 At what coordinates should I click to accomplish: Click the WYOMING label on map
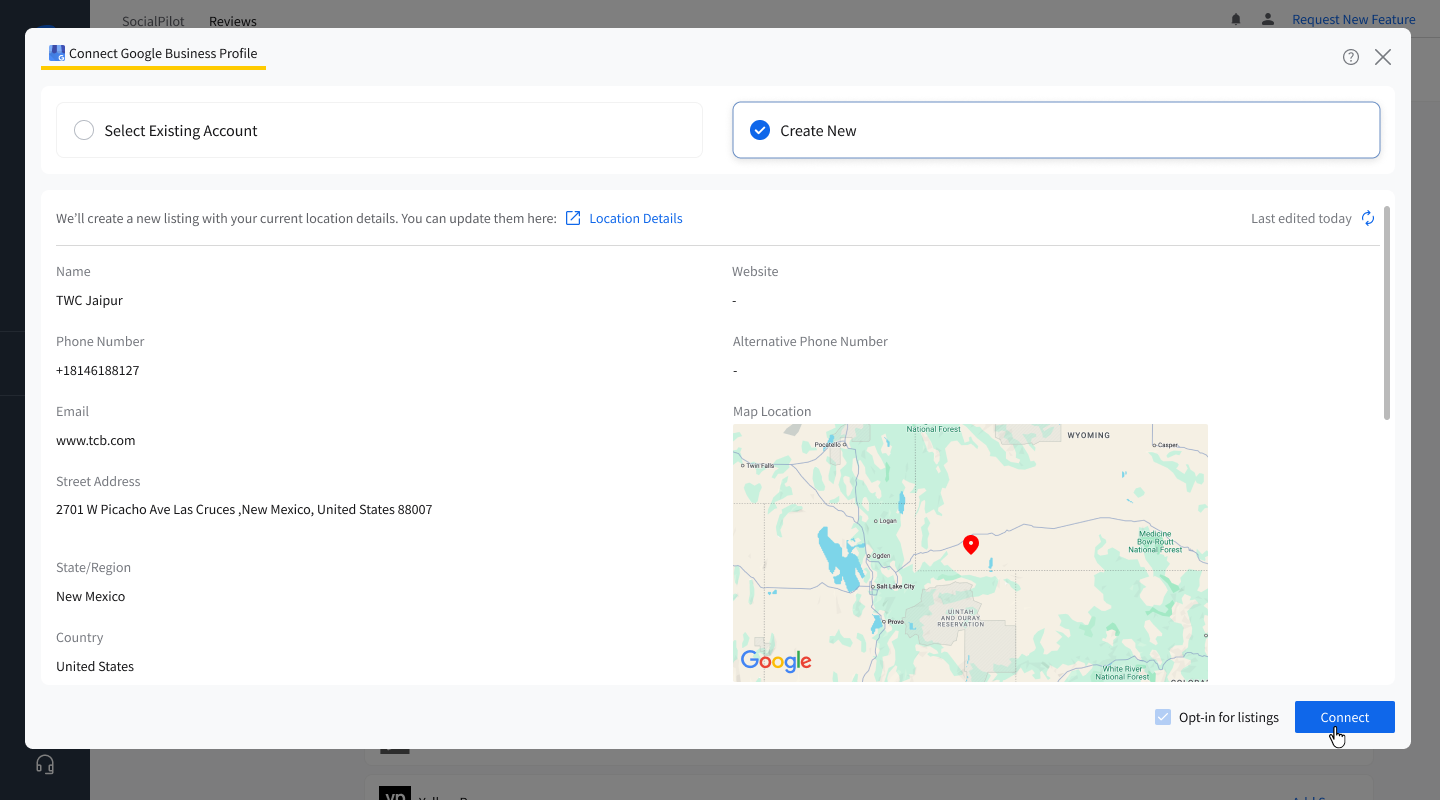[1089, 435]
